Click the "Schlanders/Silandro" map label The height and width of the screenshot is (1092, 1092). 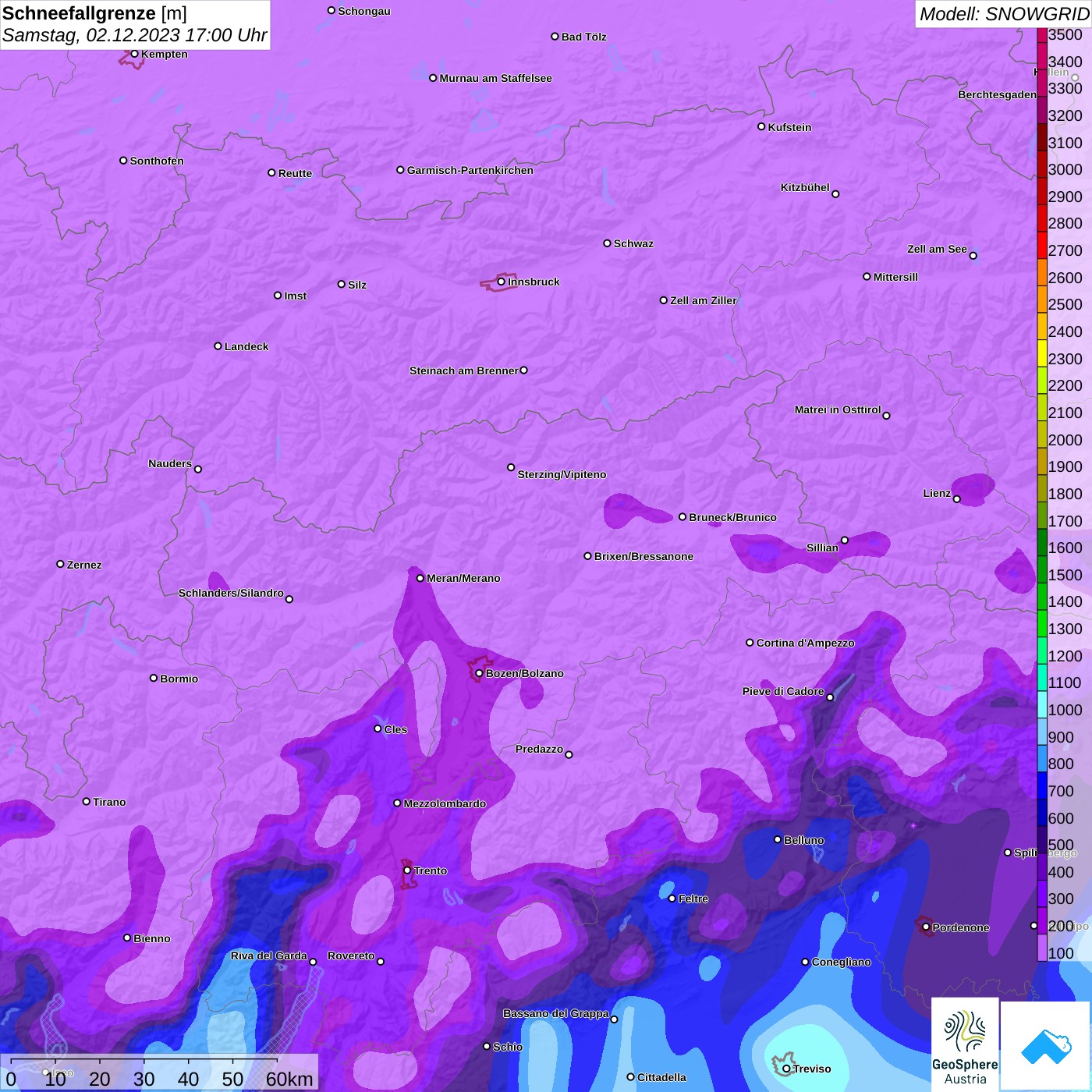[231, 593]
